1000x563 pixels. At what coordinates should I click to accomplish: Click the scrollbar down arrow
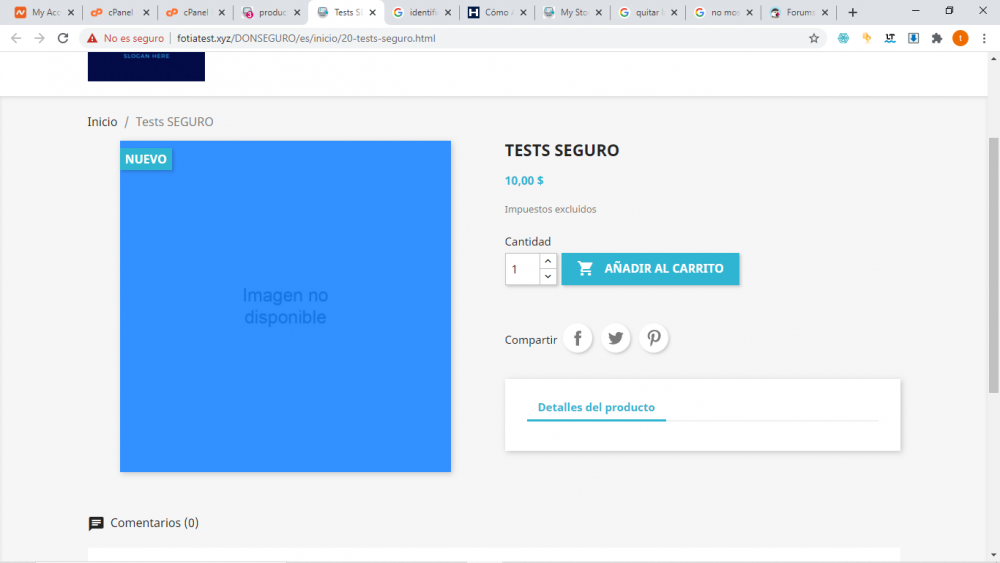coord(994,555)
